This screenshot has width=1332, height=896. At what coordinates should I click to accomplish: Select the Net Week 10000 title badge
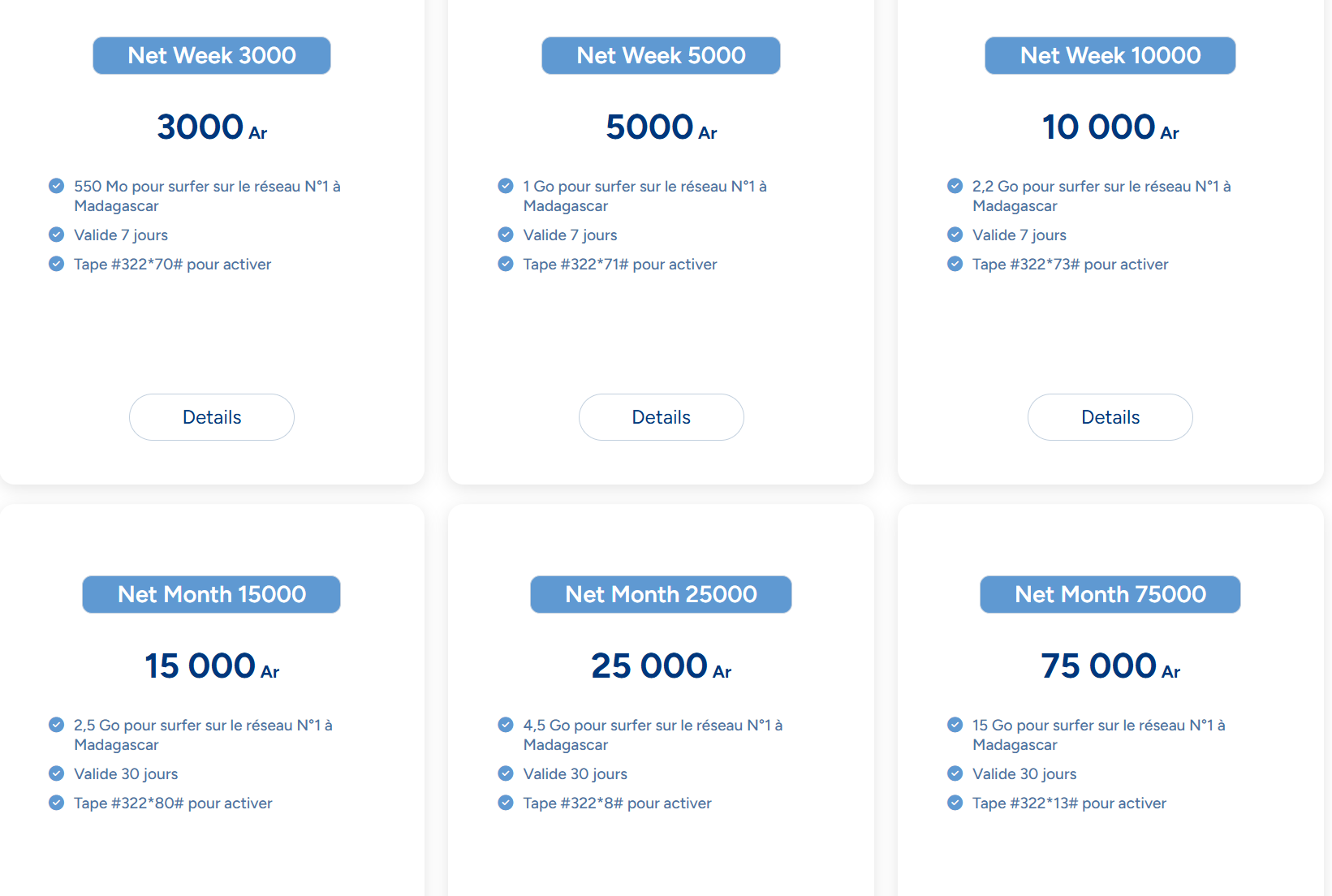click(1110, 55)
